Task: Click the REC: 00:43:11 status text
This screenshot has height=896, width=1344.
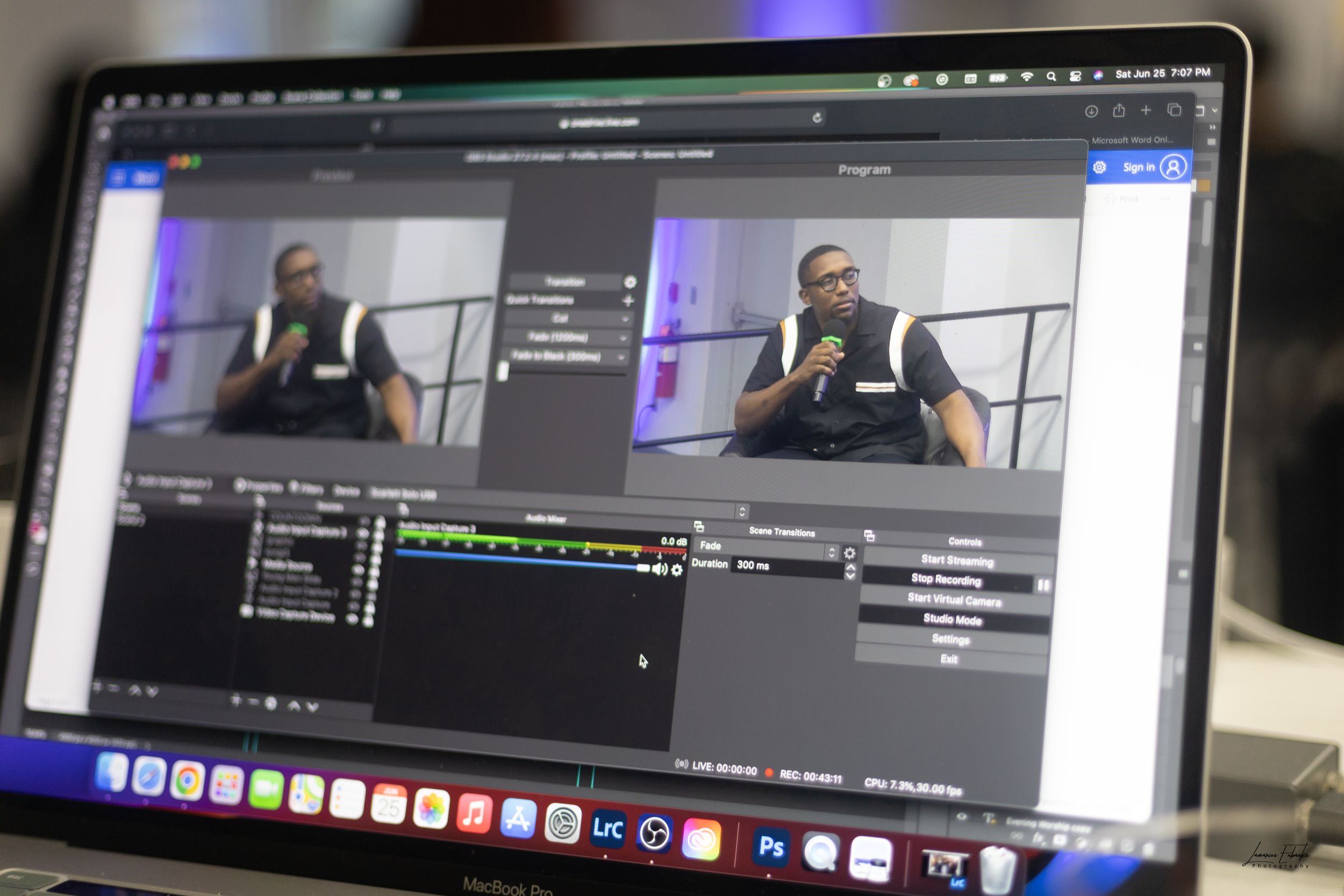Action: coord(810,776)
